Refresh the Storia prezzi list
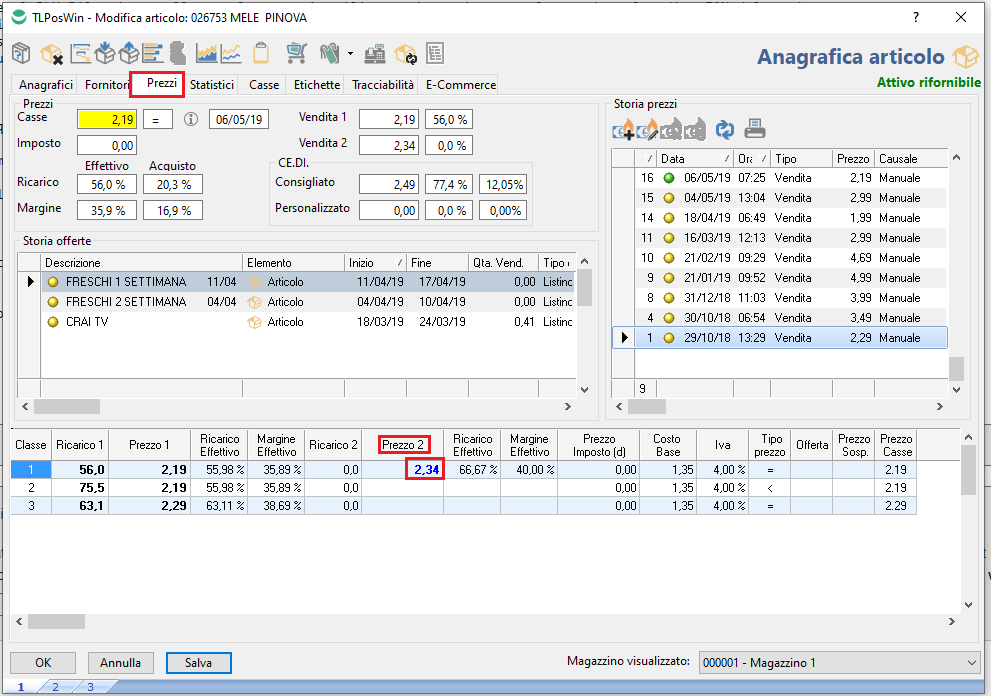This screenshot has height=696, width=991. point(724,129)
